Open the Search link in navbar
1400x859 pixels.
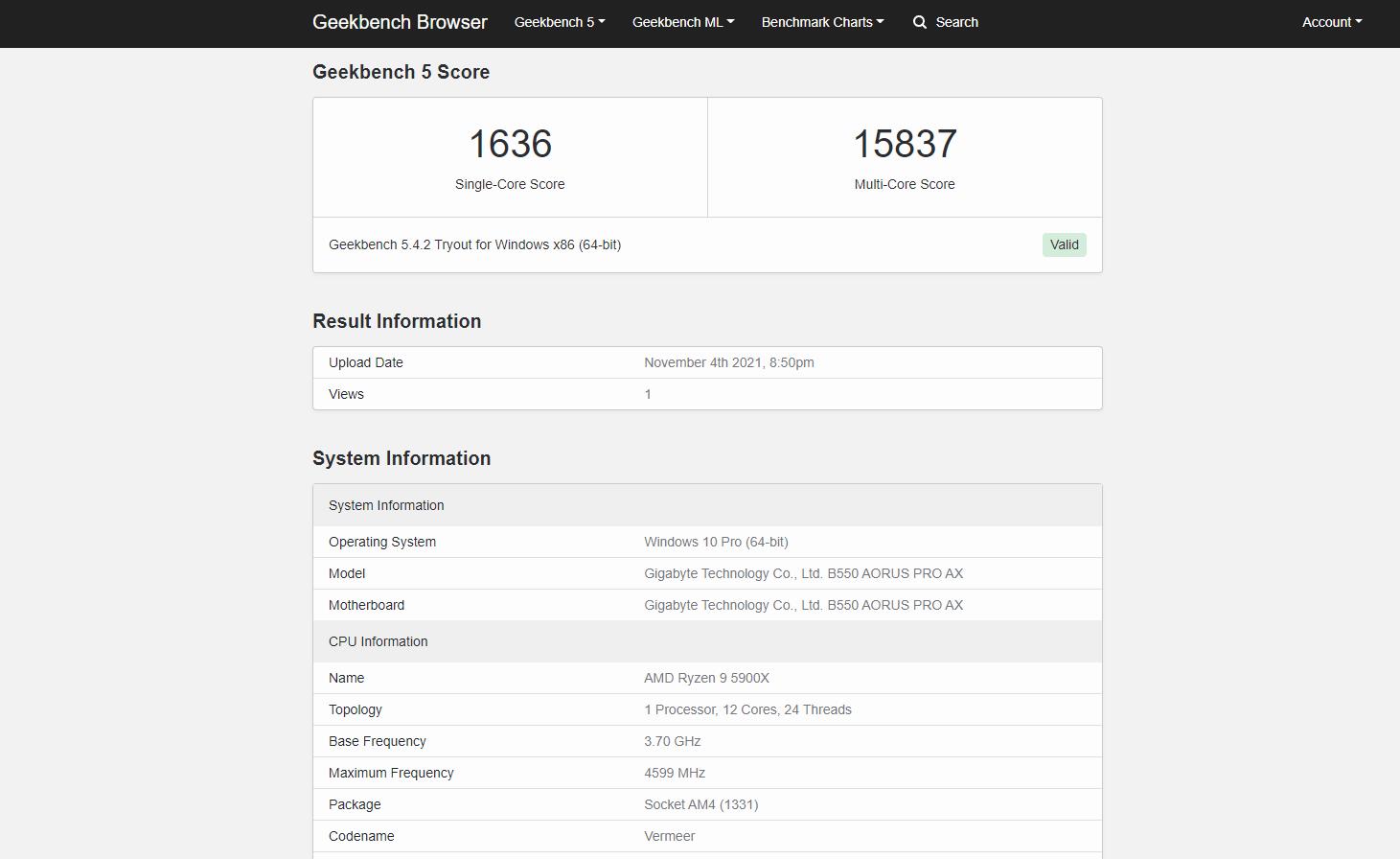(946, 22)
